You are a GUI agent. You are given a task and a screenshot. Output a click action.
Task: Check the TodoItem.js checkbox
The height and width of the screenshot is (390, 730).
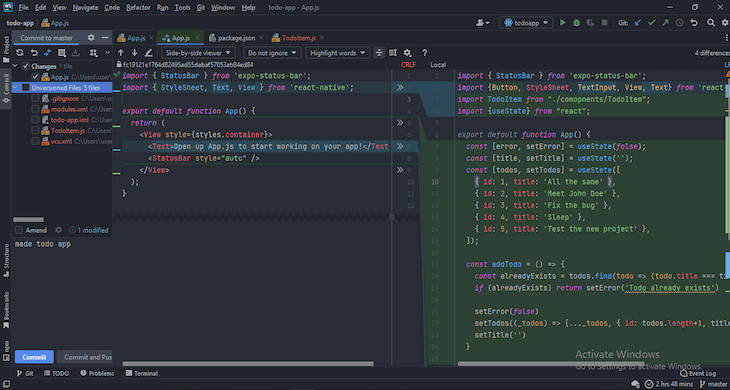pyautogui.click(x=35, y=131)
